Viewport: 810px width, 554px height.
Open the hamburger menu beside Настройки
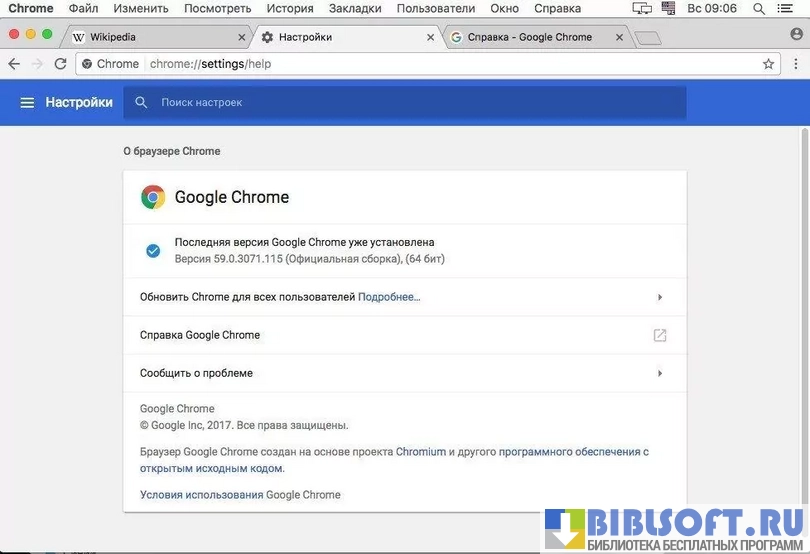(27, 102)
